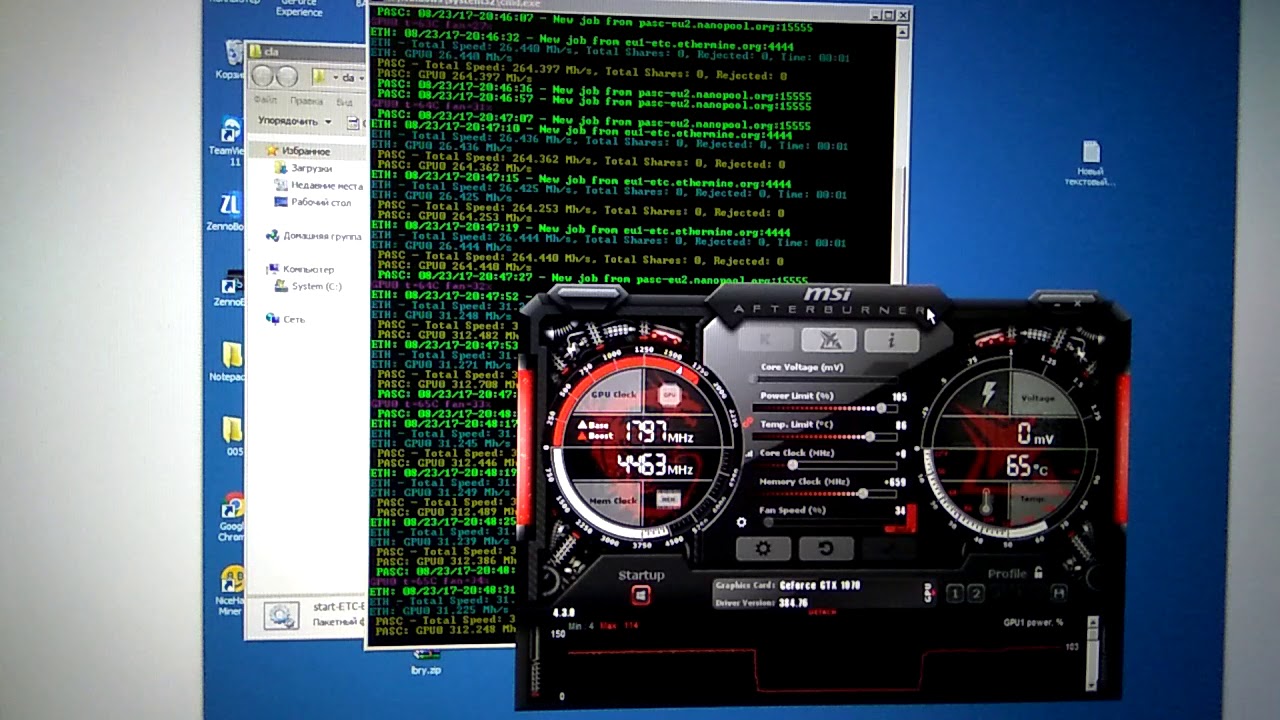Click the Afterburner info 'i' button
This screenshot has height=720, width=1280.
click(891, 341)
